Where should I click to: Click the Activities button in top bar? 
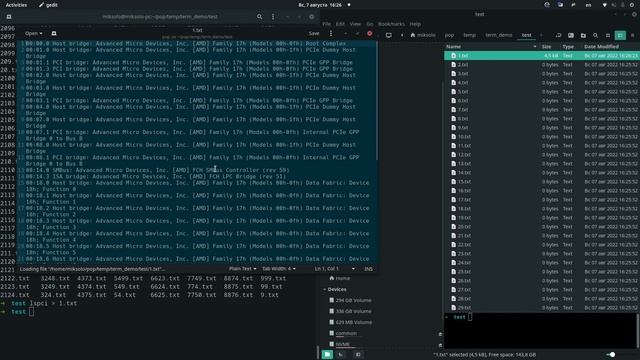tap(16, 5)
